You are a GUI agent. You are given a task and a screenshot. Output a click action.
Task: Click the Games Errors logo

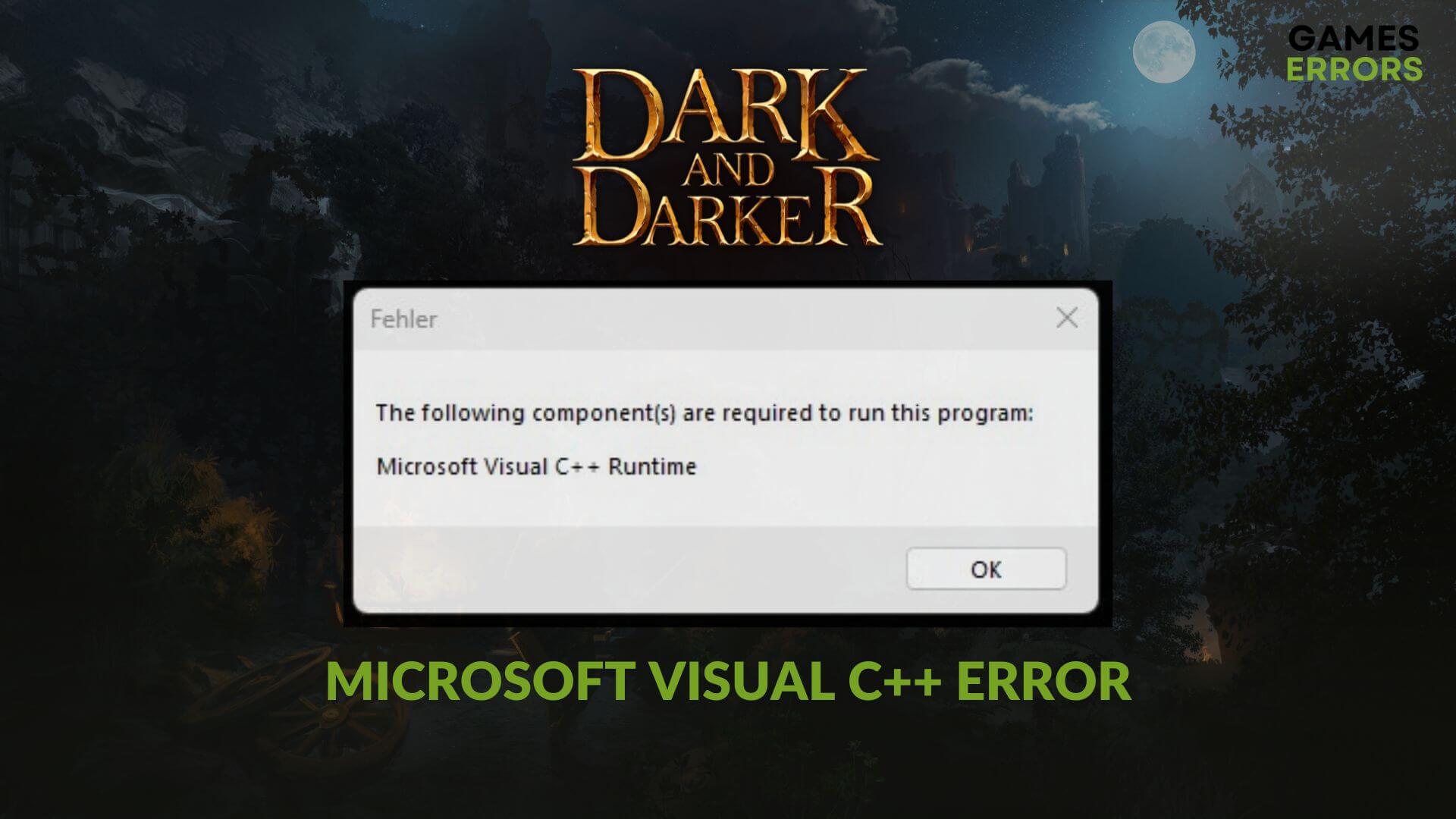[1354, 53]
